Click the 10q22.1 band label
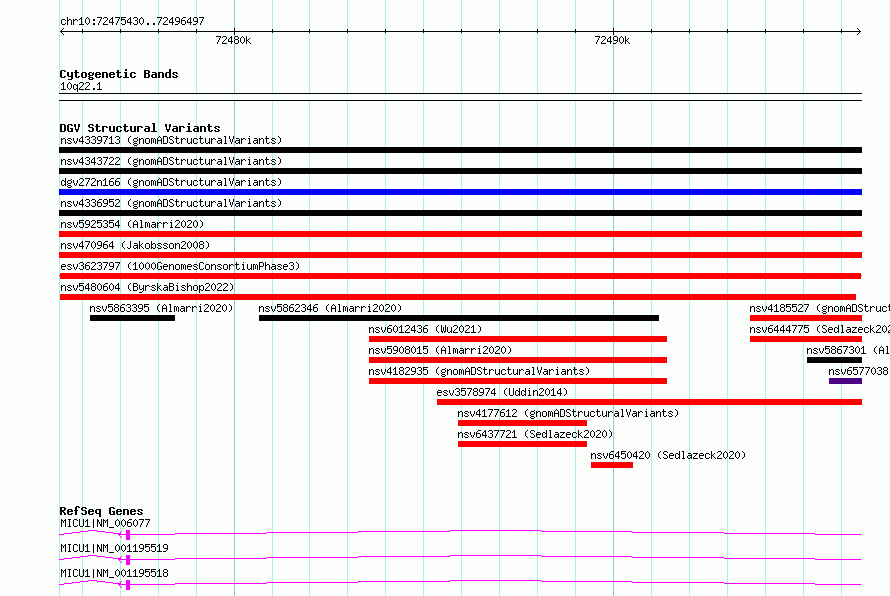This screenshot has width=890, height=596. [x=81, y=86]
